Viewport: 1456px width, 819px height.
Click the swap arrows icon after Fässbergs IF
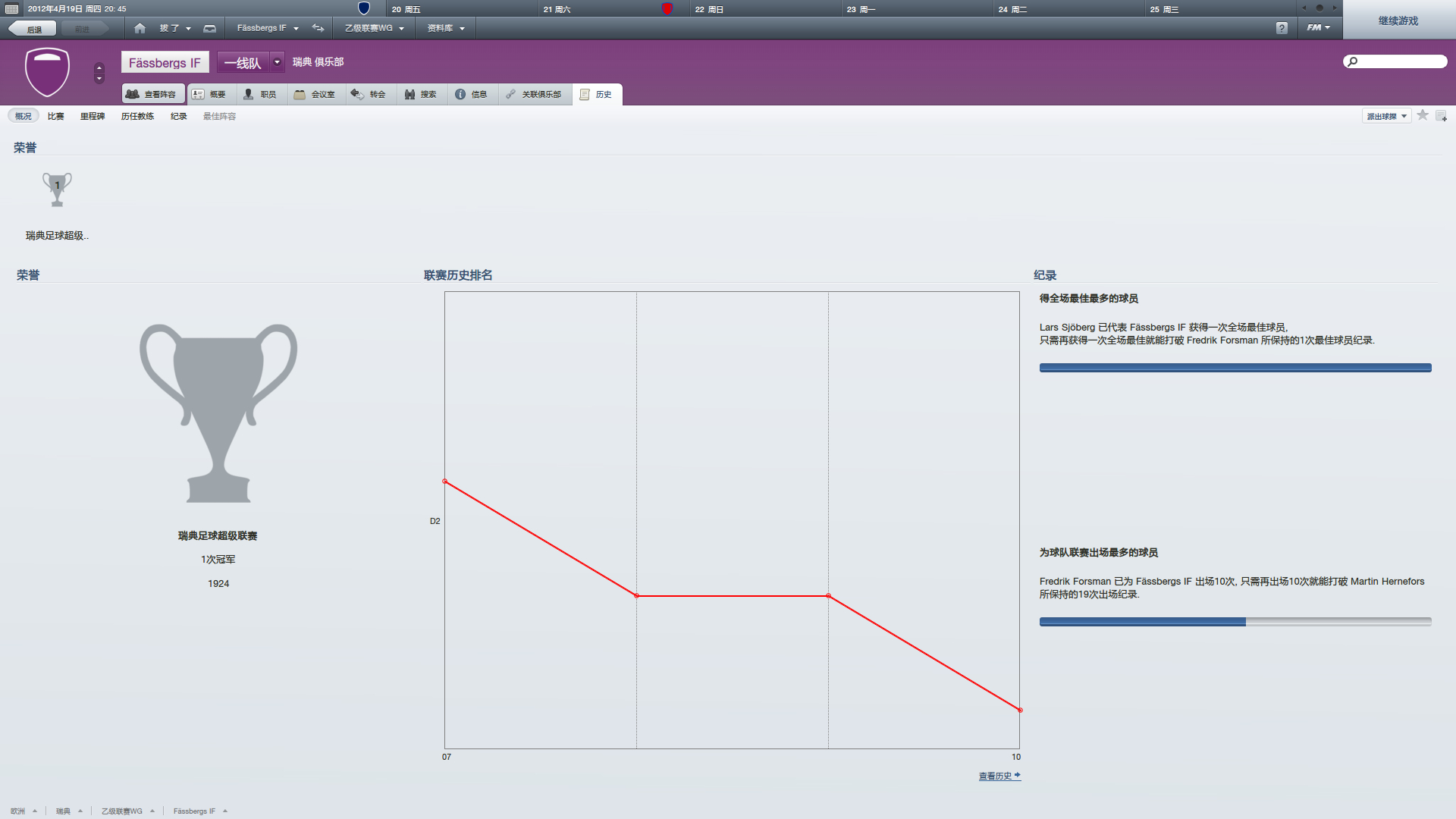[x=318, y=28]
